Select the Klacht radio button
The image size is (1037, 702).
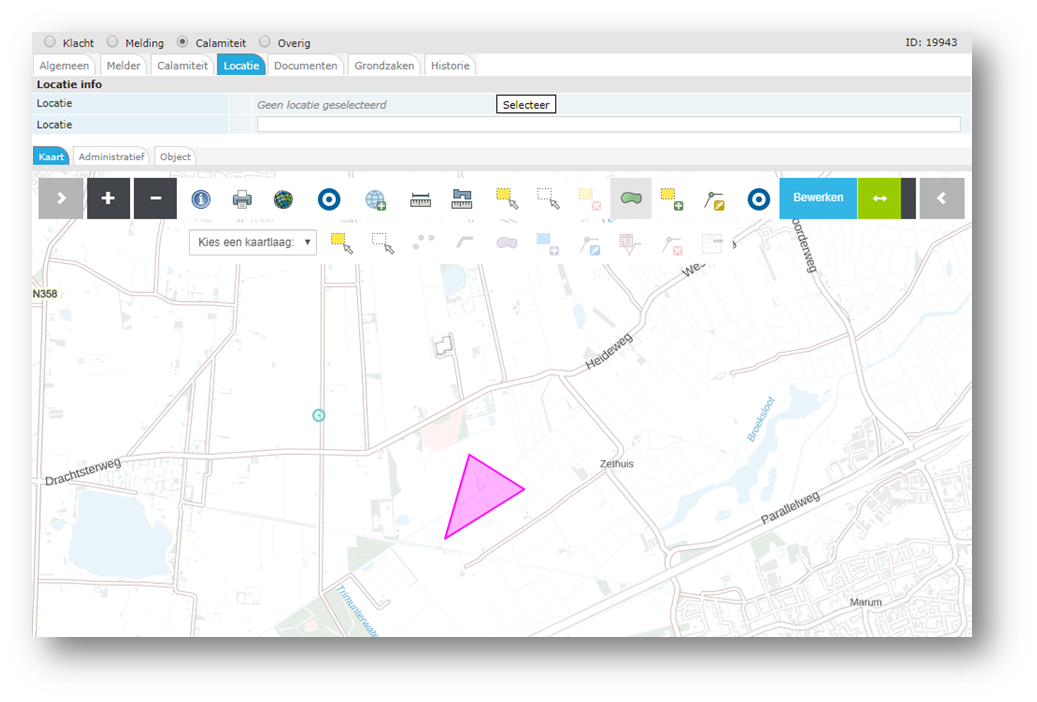click(x=50, y=43)
